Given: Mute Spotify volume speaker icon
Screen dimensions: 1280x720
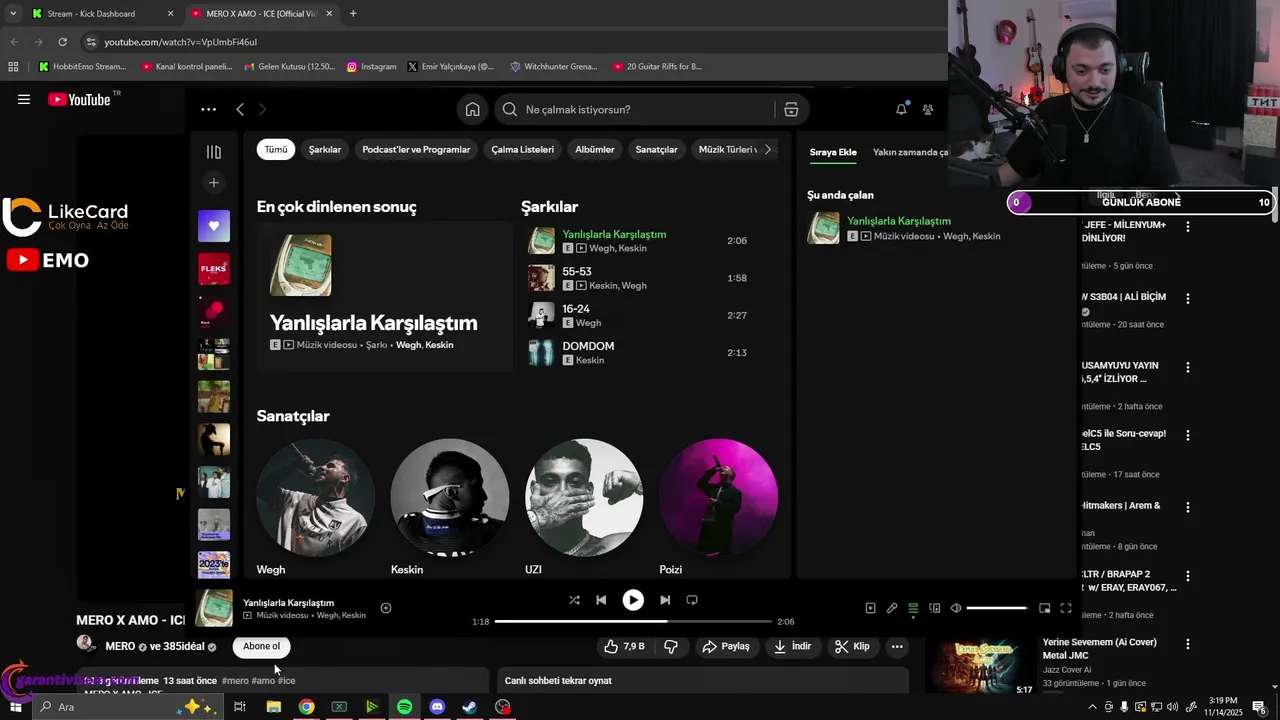Looking at the screenshot, I should [956, 608].
